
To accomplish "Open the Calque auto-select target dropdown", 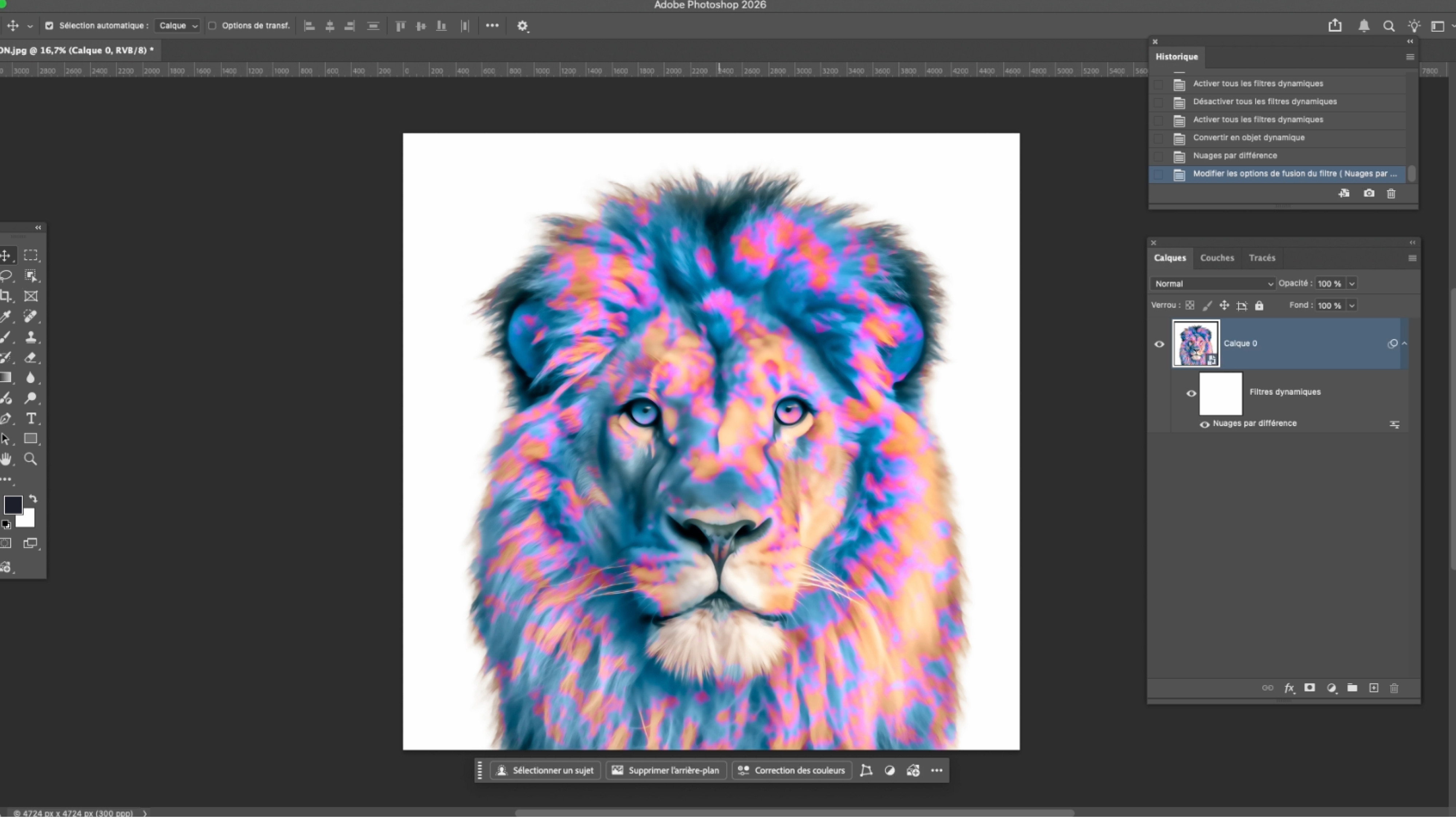I will coord(178,25).
